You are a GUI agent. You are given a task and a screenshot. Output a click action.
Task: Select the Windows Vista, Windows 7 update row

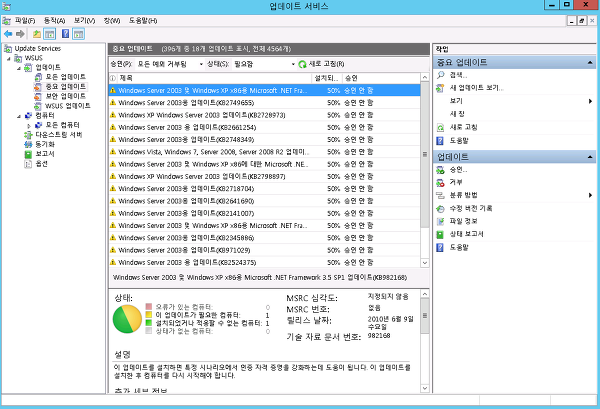tap(264, 152)
